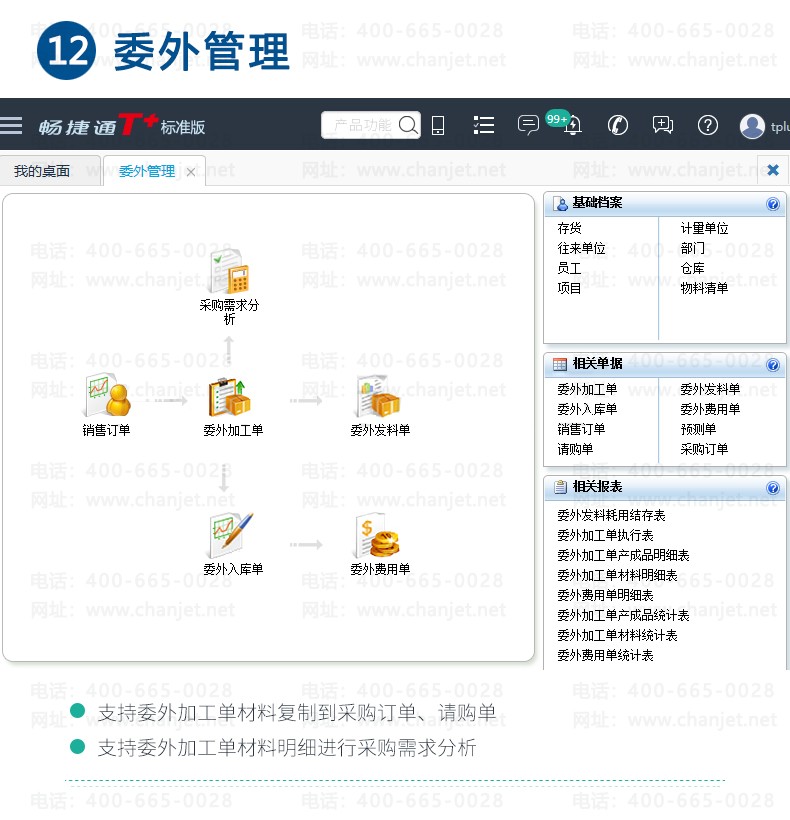The image size is (790, 820).
Task: Open the question mark help icon in header
Action: pyautogui.click(x=707, y=126)
